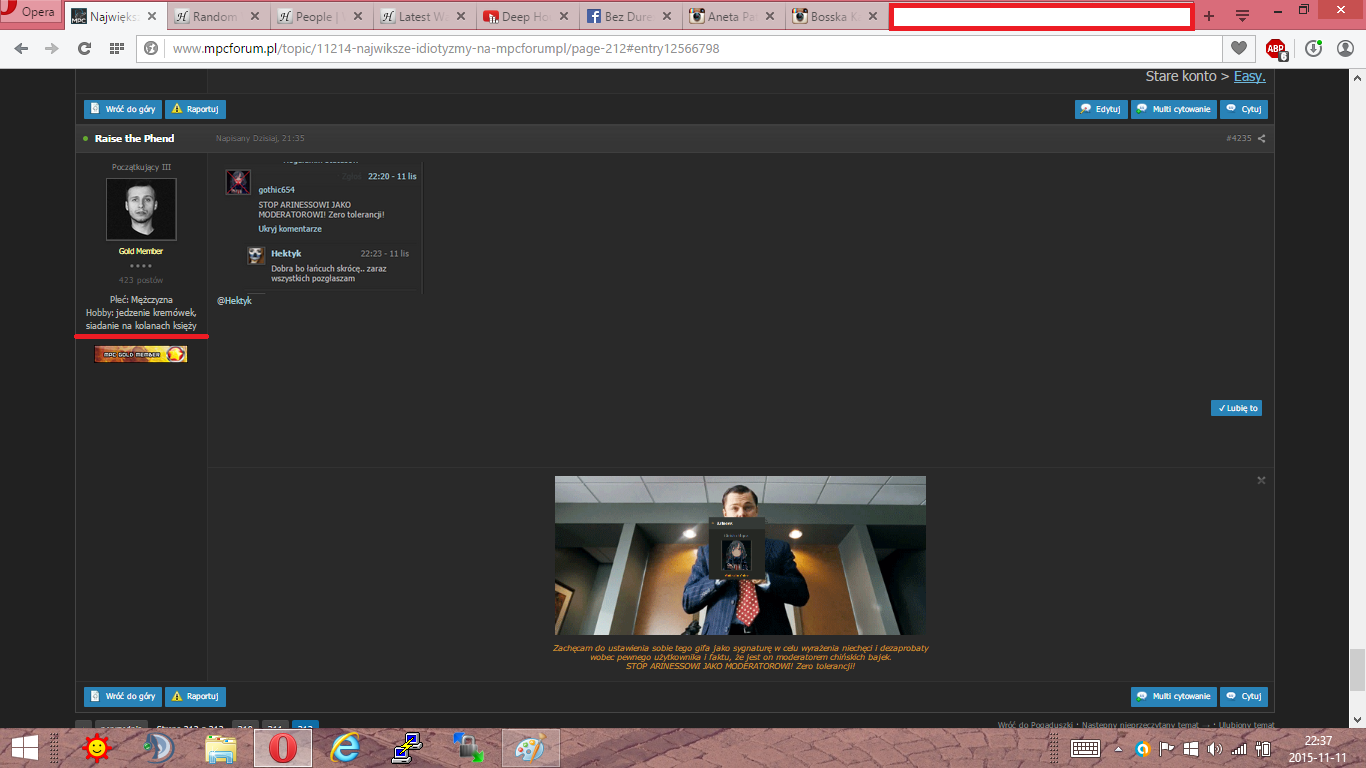Show site information globe icon
Viewport: 1366px width, 768px height.
(x=151, y=48)
